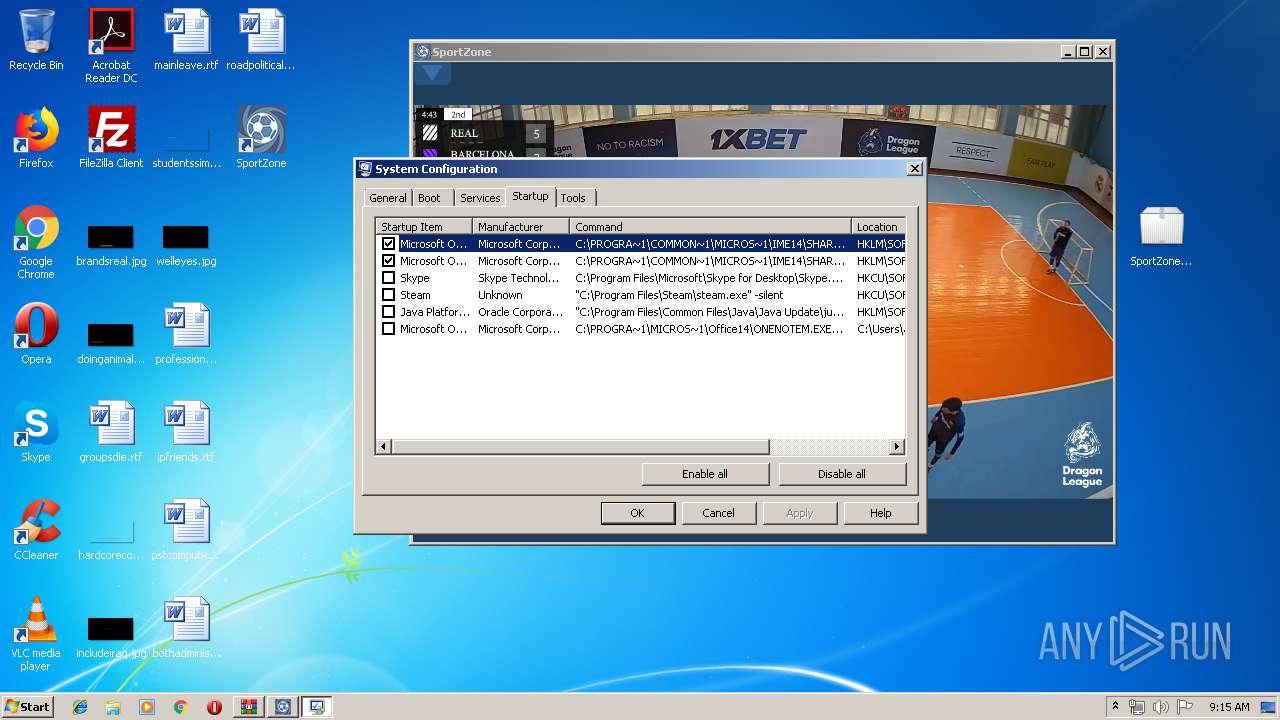The height and width of the screenshot is (720, 1280).
Task: Select the steam.exe -silent command cell
Action: [x=710, y=295]
